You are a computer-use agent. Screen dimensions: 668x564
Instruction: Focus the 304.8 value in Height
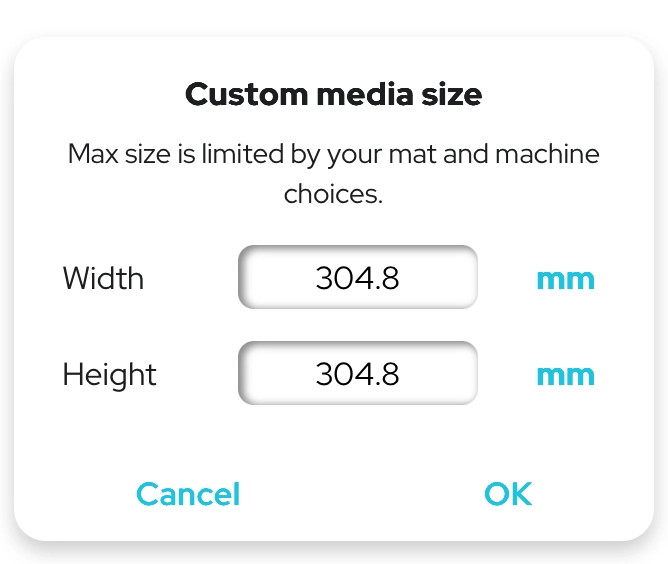coord(357,374)
